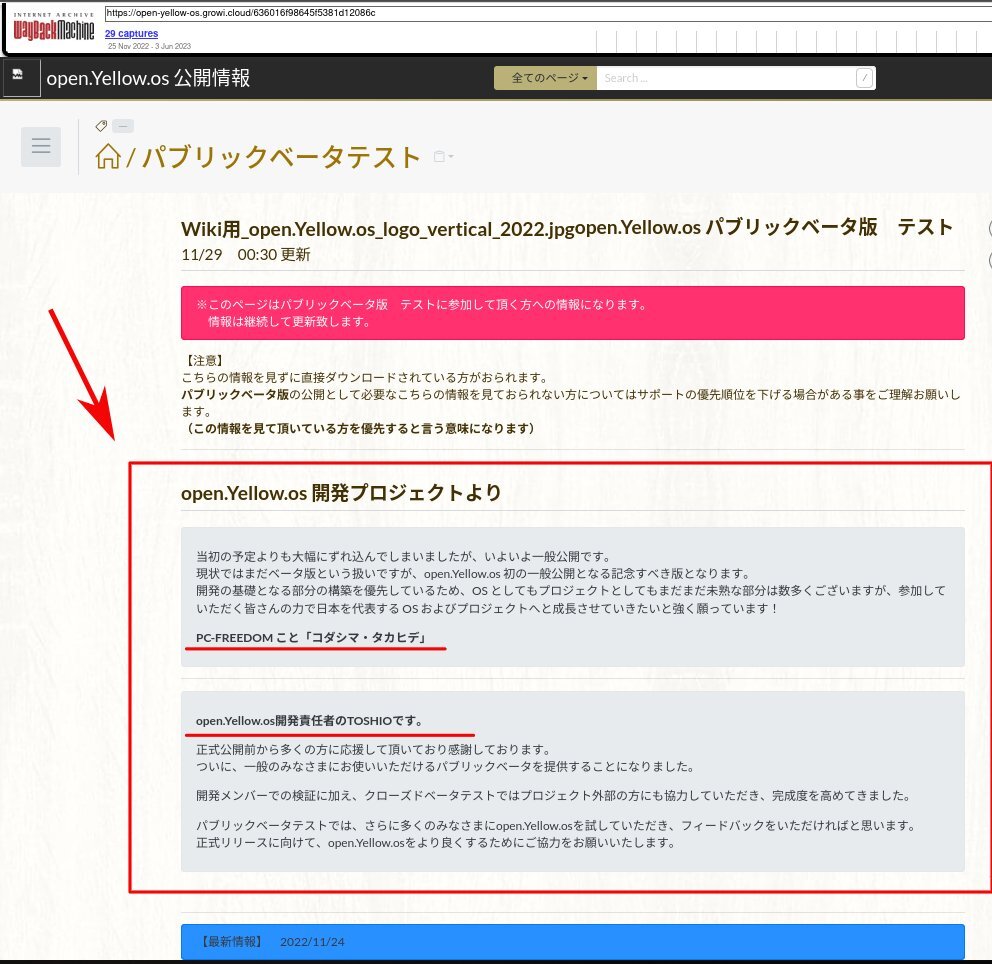Click the 【注意】 label

[203, 361]
